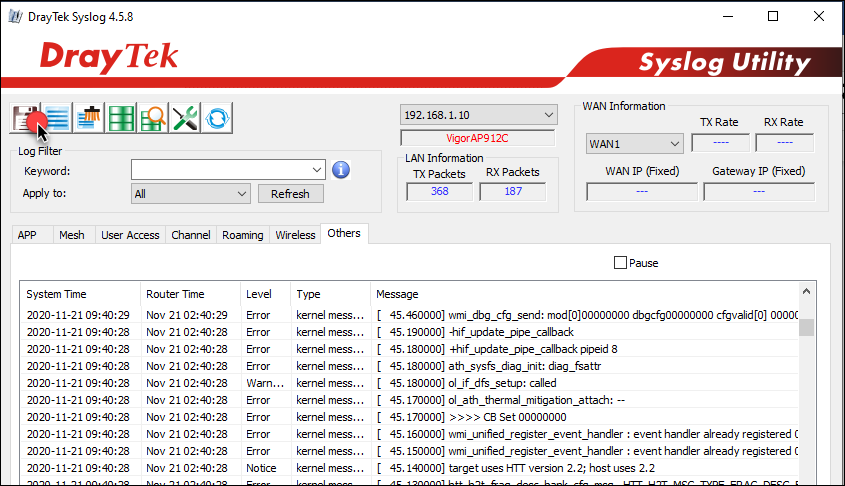
Task: Click the VigorAP912C device name field
Action: pyautogui.click(x=477, y=138)
